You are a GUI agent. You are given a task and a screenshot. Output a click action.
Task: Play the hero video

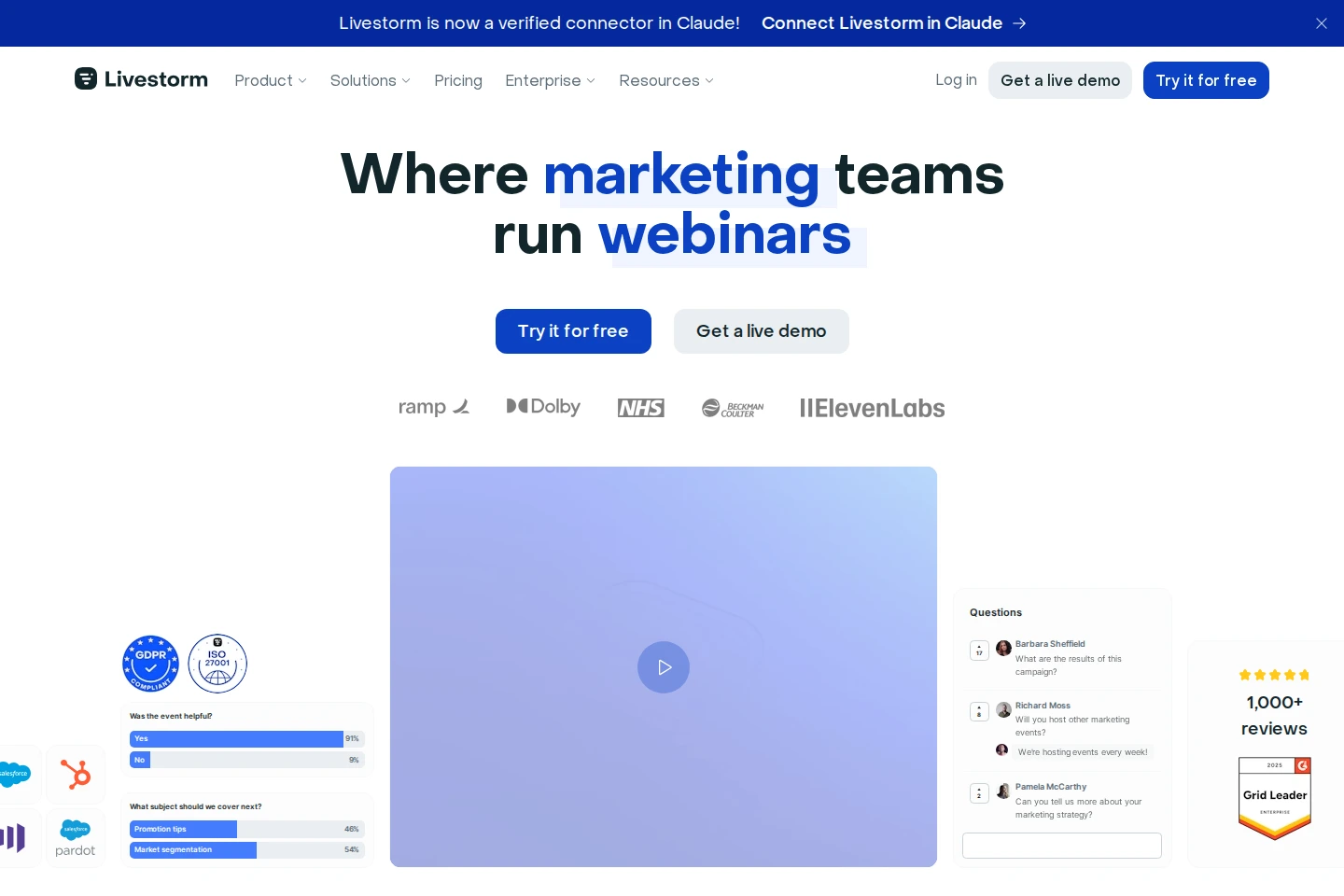tap(664, 667)
